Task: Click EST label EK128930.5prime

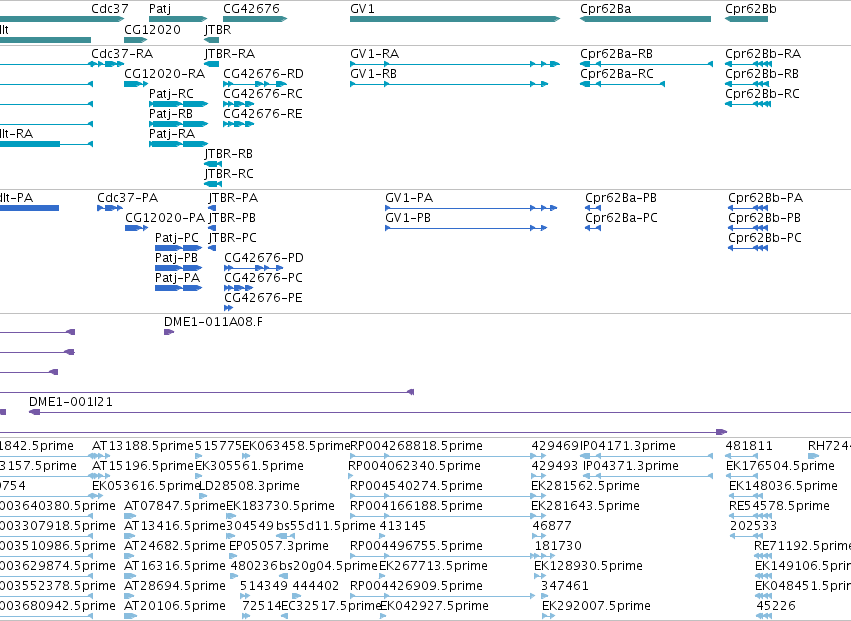Action: (x=588, y=566)
